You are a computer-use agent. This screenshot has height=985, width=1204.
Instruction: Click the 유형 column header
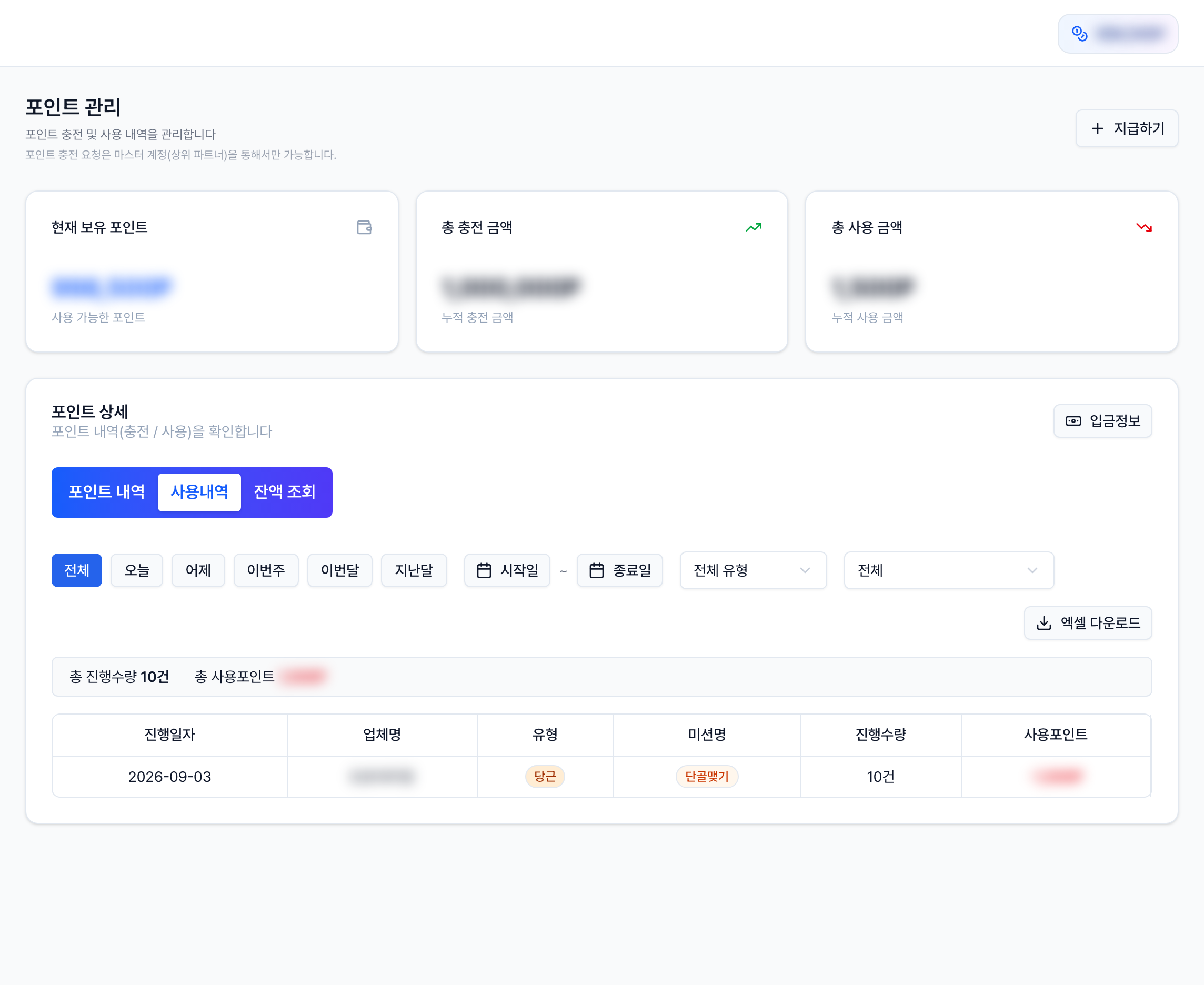click(x=545, y=735)
